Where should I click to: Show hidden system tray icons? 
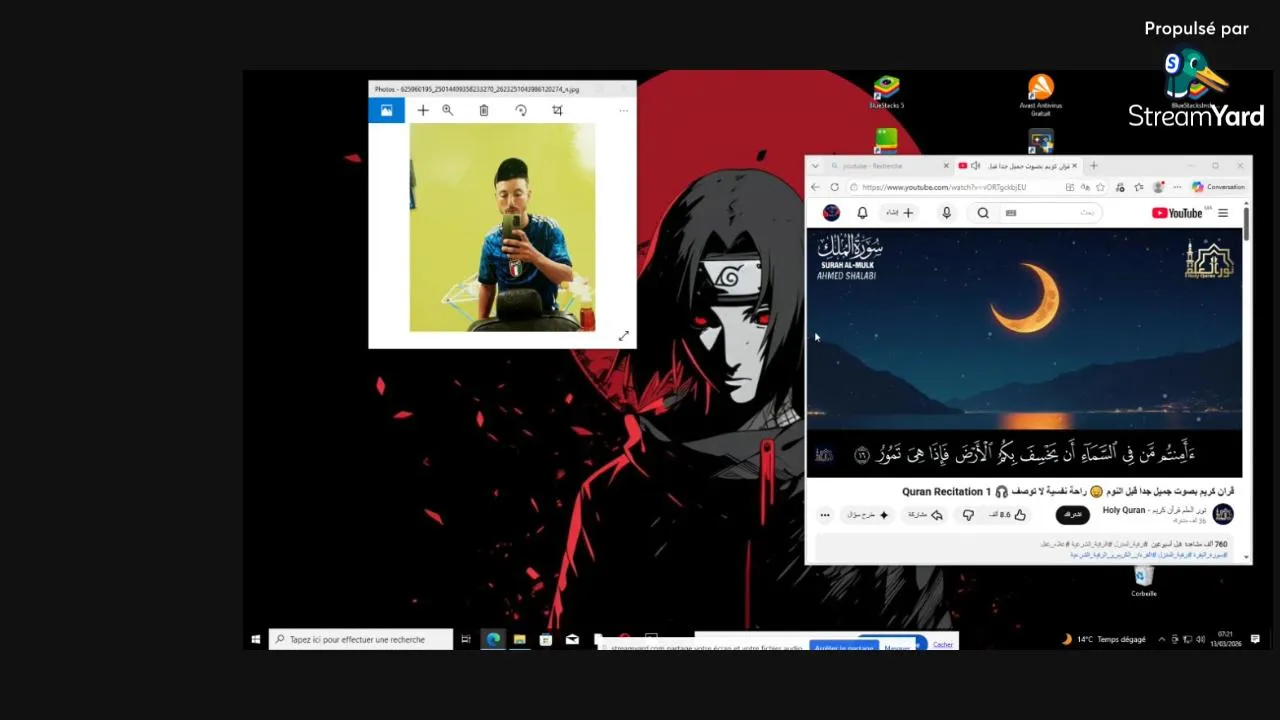pos(1161,639)
